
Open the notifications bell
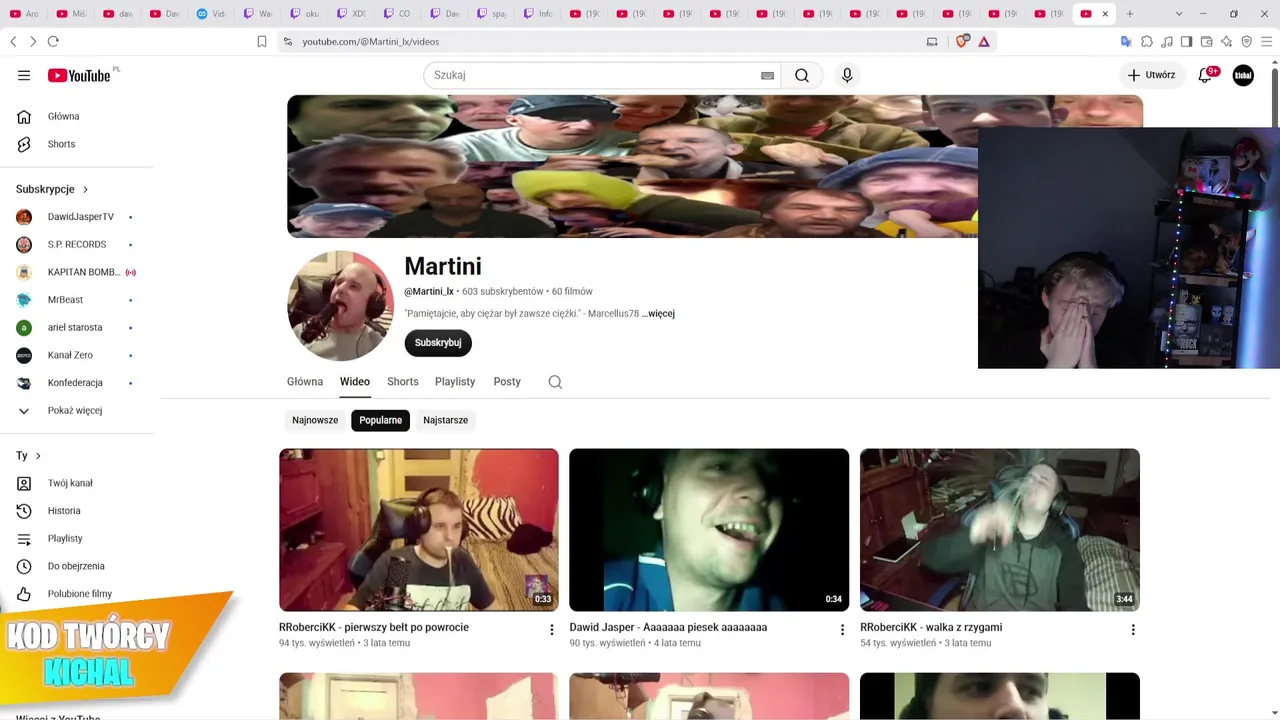pyautogui.click(x=1205, y=75)
